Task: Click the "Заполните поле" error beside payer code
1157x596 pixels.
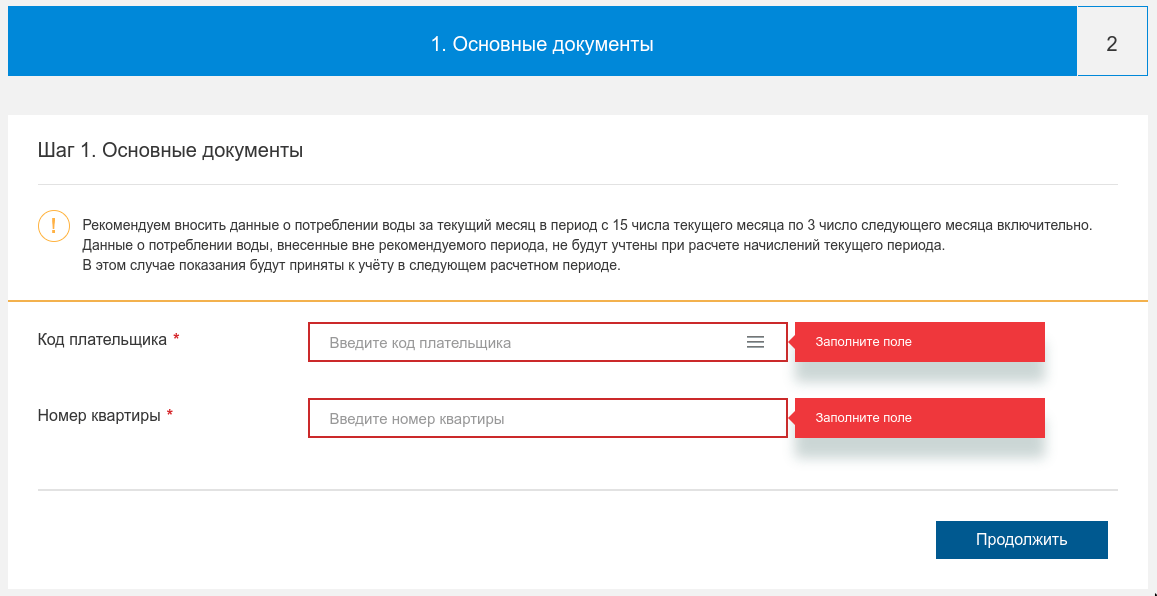Action: pyautogui.click(x=919, y=342)
